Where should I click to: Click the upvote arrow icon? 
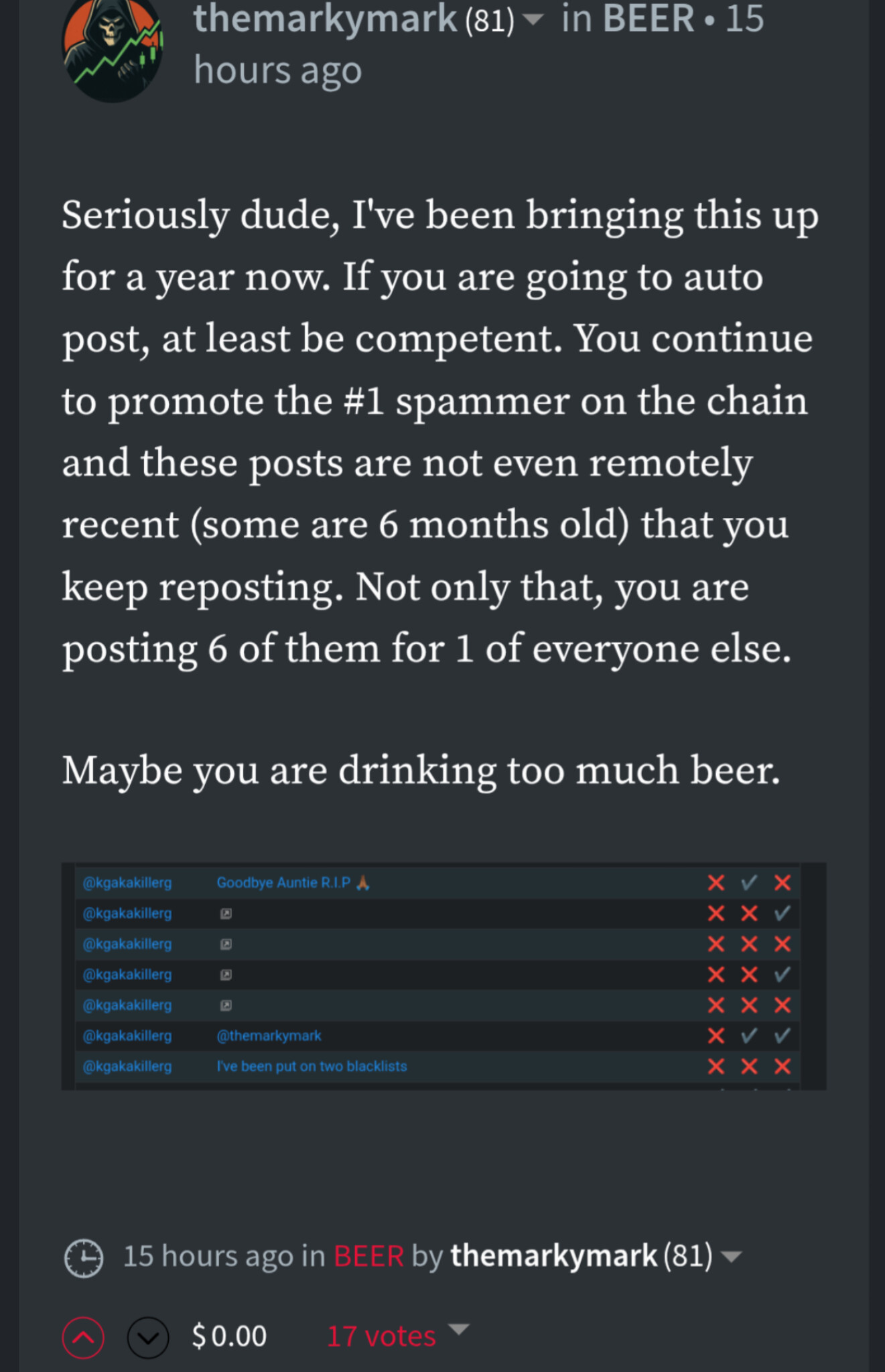(x=83, y=1338)
